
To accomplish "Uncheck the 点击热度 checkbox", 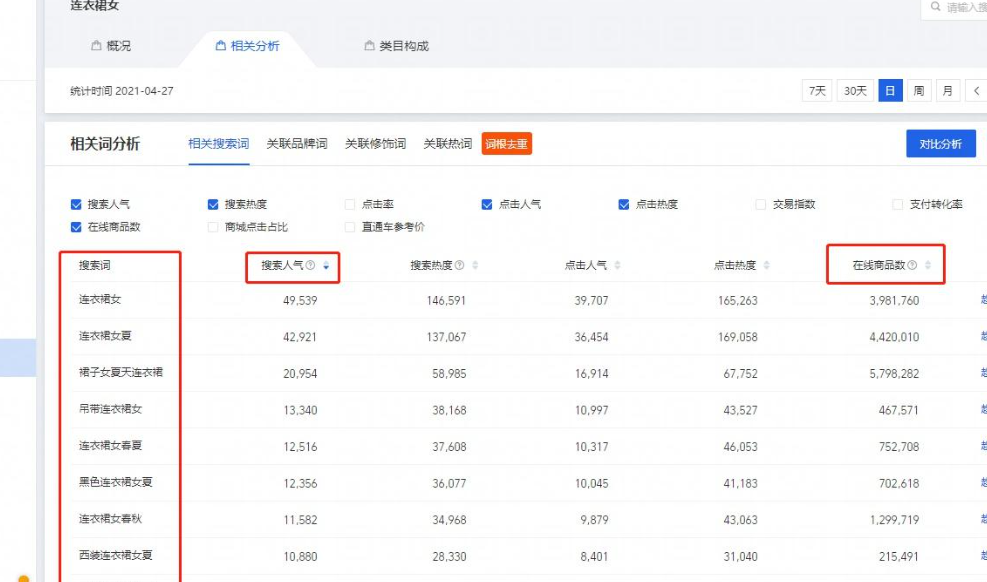I will (624, 204).
